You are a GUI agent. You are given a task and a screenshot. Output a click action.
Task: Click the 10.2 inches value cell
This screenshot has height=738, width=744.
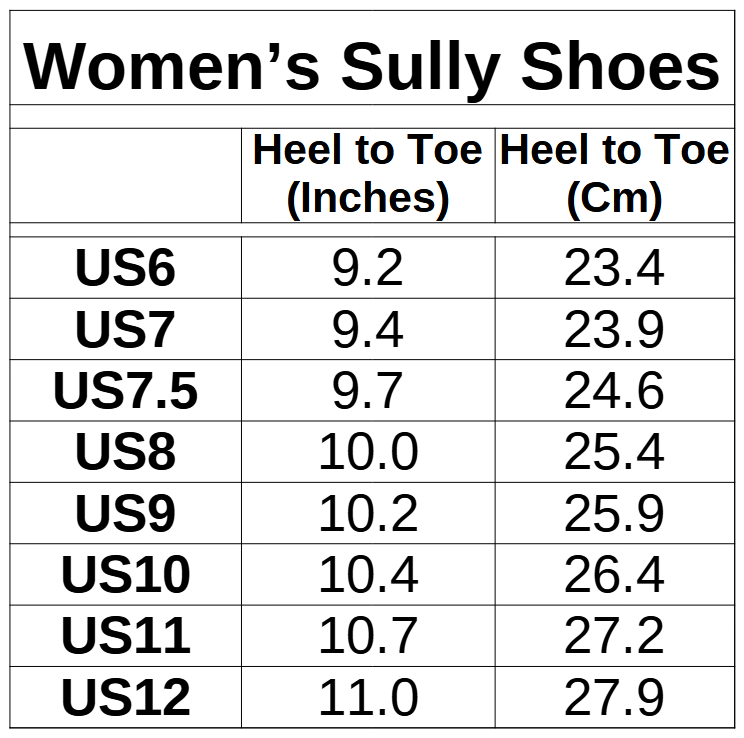367,514
